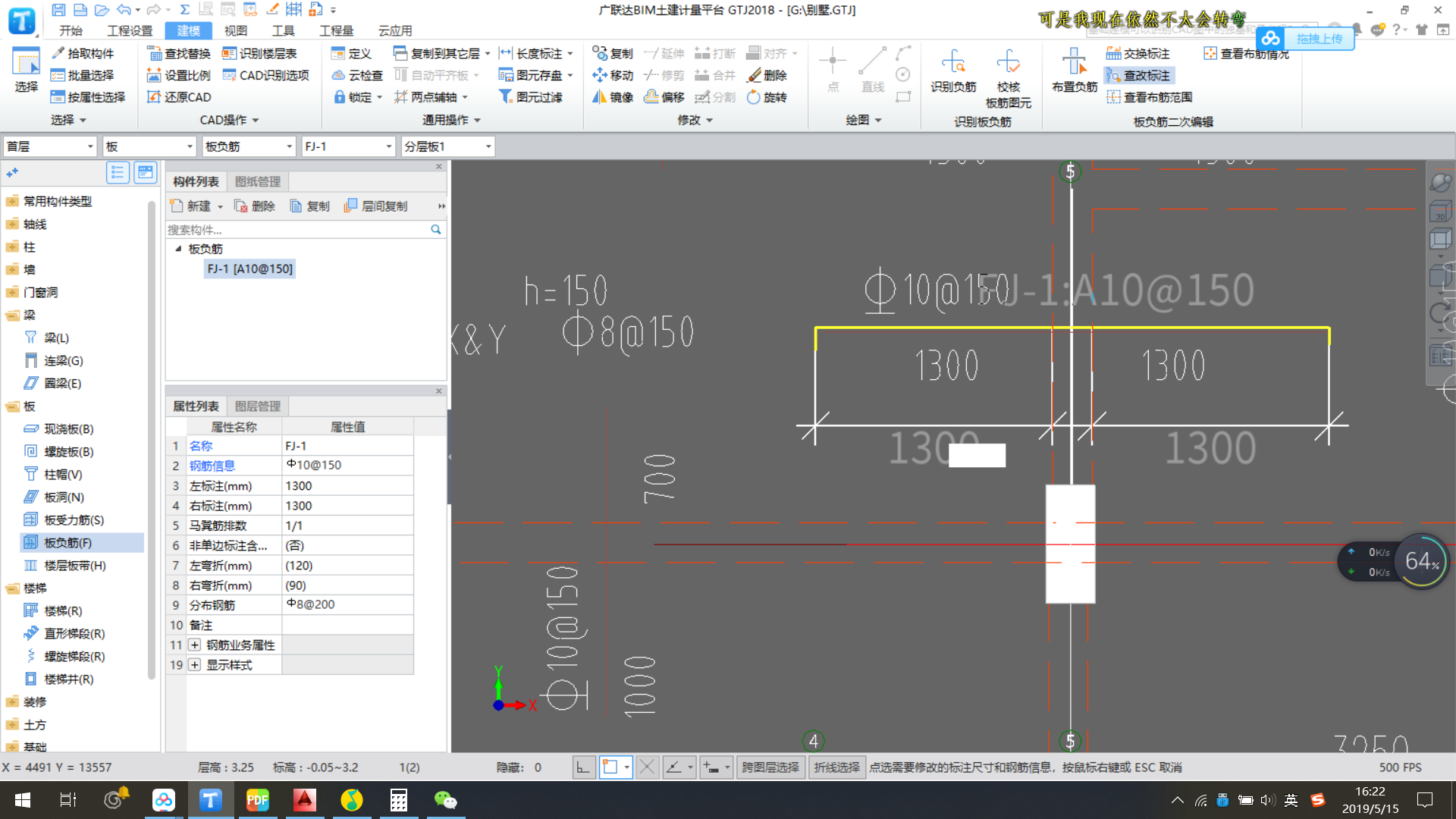This screenshot has width=1456, height=819.
Task: Open the 云应用 ribbon tab
Action: pos(395,30)
